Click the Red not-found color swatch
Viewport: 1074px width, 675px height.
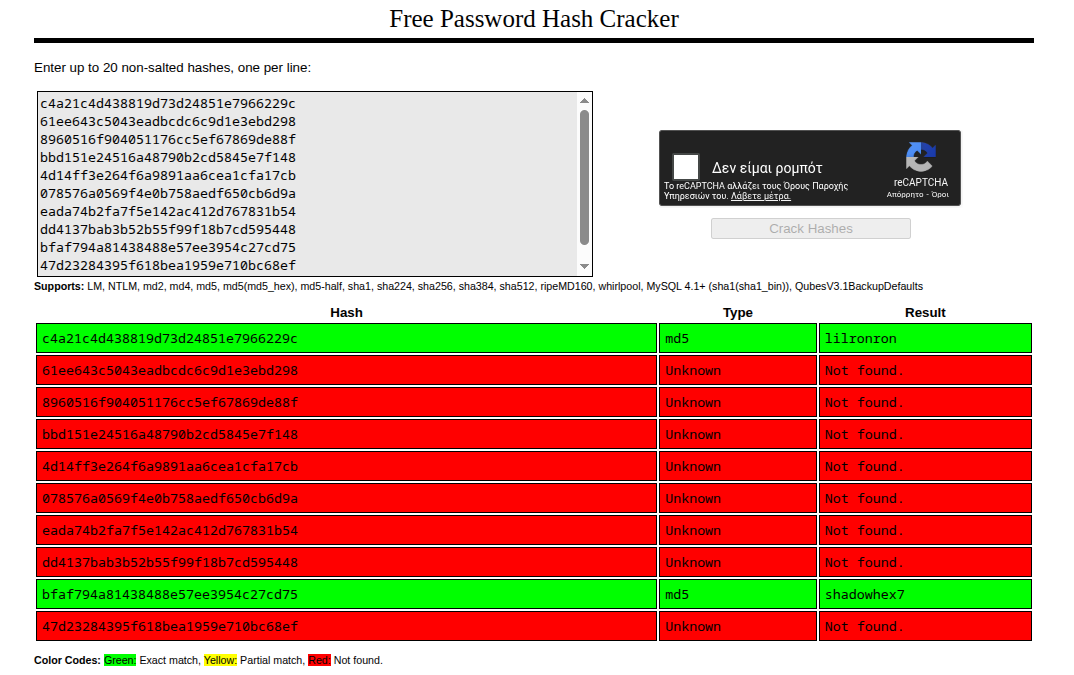click(x=318, y=660)
